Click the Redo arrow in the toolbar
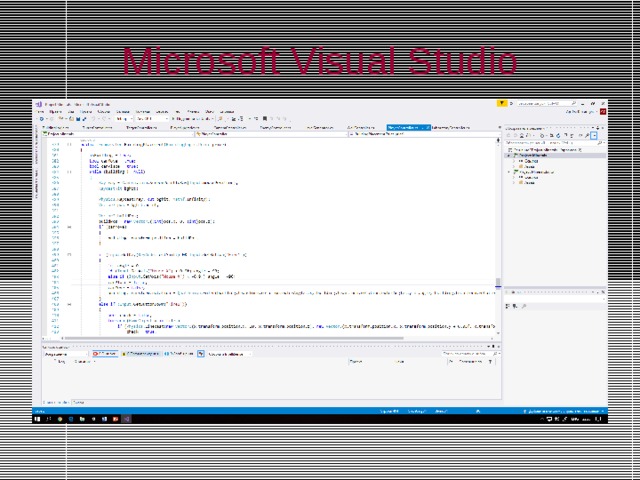Image resolution: width=640 pixels, height=480 pixels. (104, 119)
